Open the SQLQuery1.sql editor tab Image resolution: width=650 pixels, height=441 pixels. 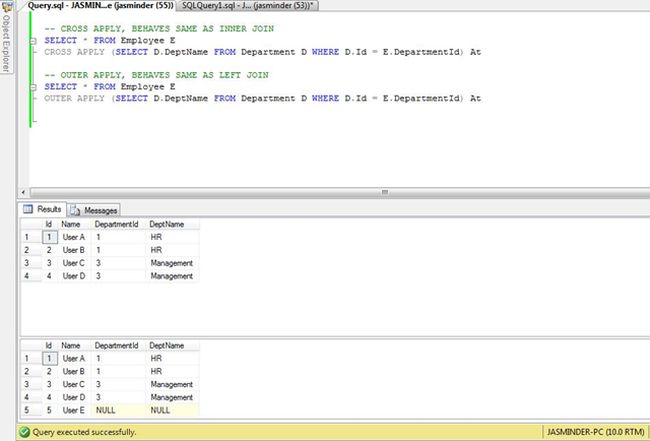coord(245,6)
